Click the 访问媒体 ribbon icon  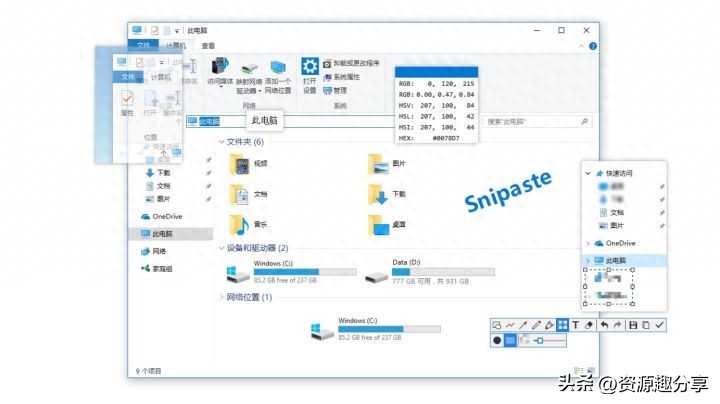220,72
